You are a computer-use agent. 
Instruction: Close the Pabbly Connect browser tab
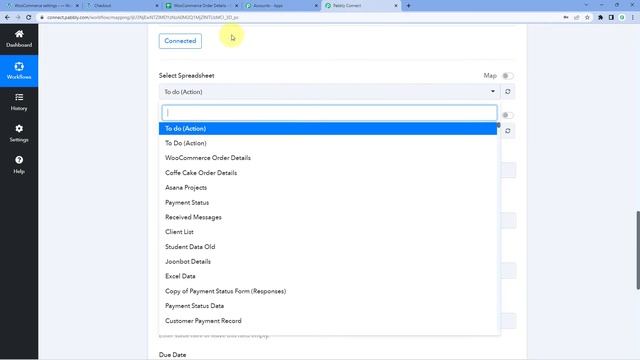[x=396, y=6]
